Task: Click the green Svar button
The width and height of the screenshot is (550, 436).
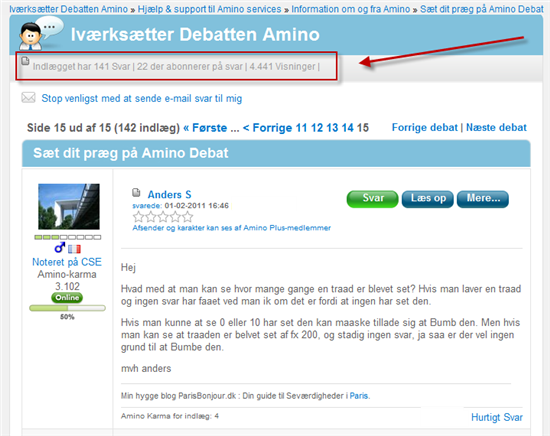Action: pyautogui.click(x=373, y=199)
